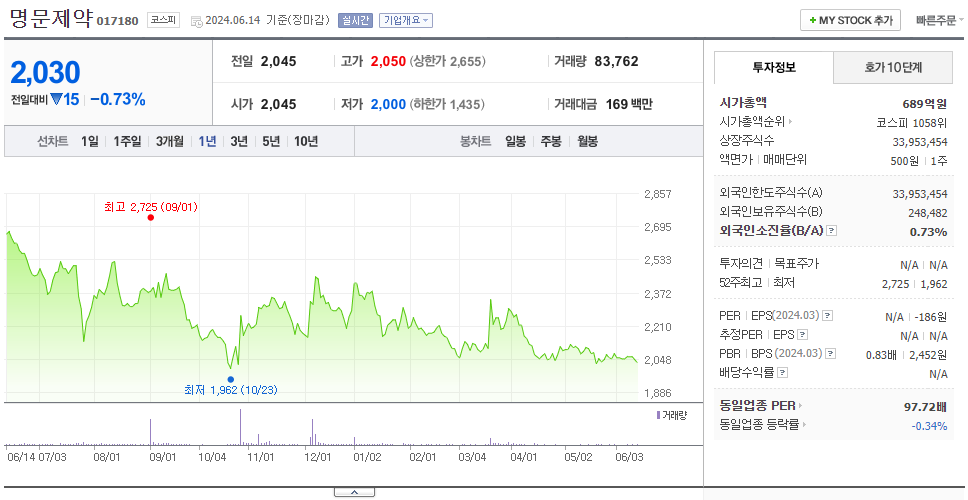Viewport: 968px width, 500px height.
Task: Switch to the 투자정보 tab
Action: tap(774, 68)
